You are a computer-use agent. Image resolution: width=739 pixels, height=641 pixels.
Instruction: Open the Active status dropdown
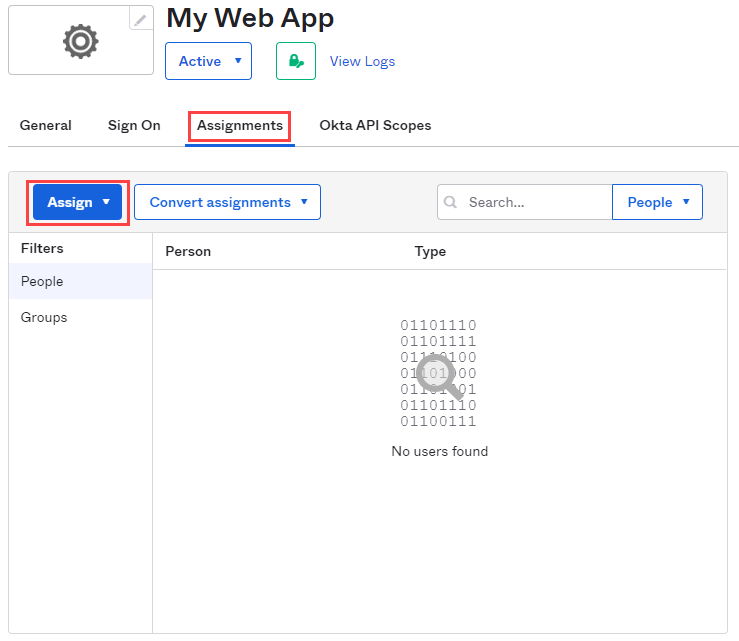coord(208,61)
